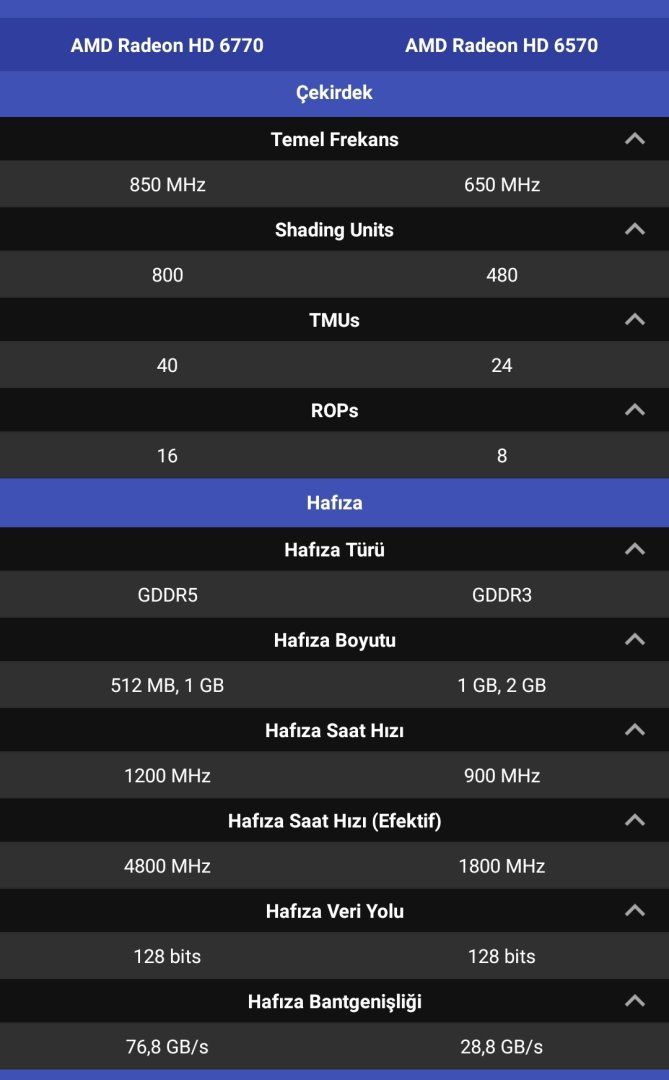
Task: Click the Temel Frekans row title
Action: pos(334,139)
